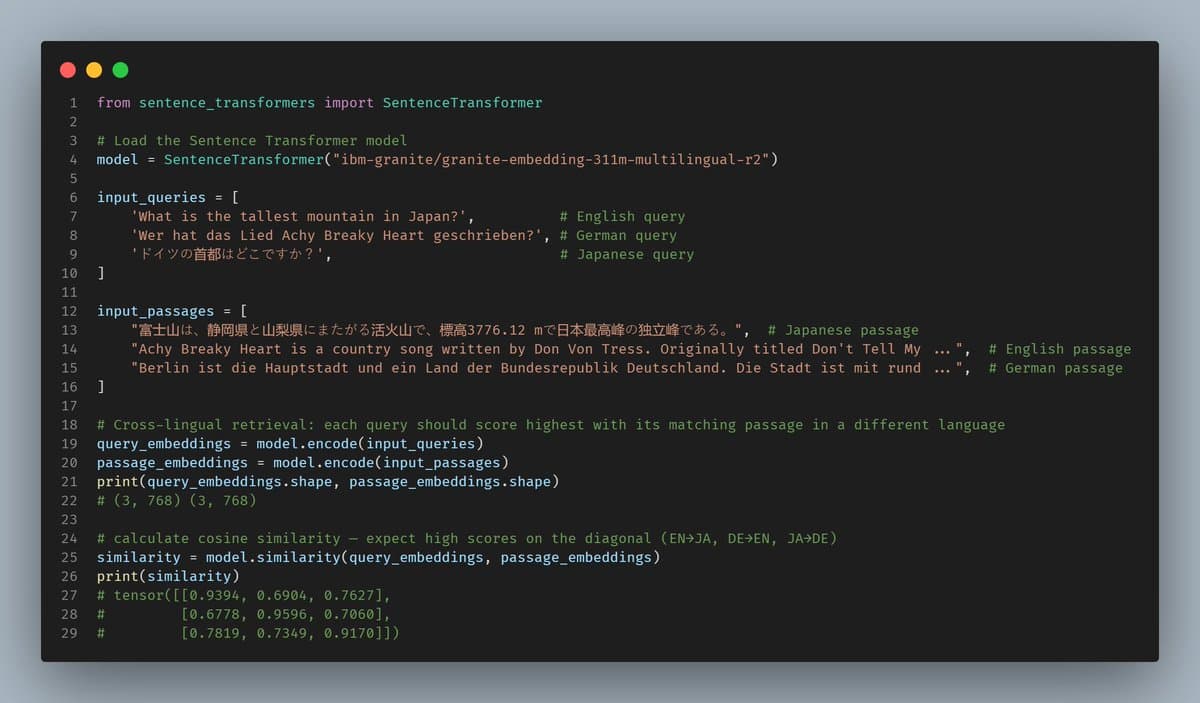Click the '# calculate cosine similarity' comment
Image resolution: width=1200 pixels, height=703 pixels.
coord(467,538)
